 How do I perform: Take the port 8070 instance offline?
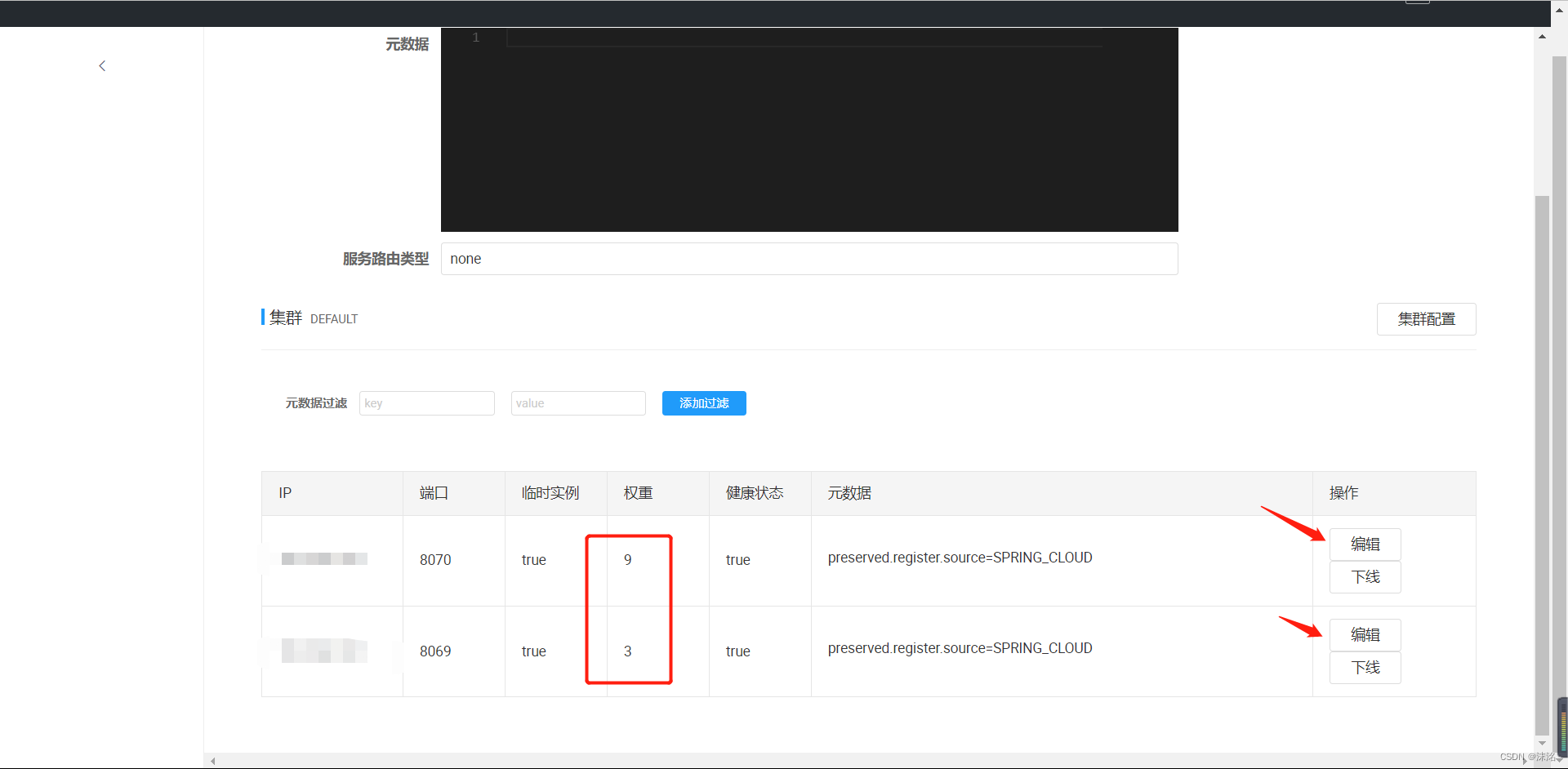tap(1365, 577)
